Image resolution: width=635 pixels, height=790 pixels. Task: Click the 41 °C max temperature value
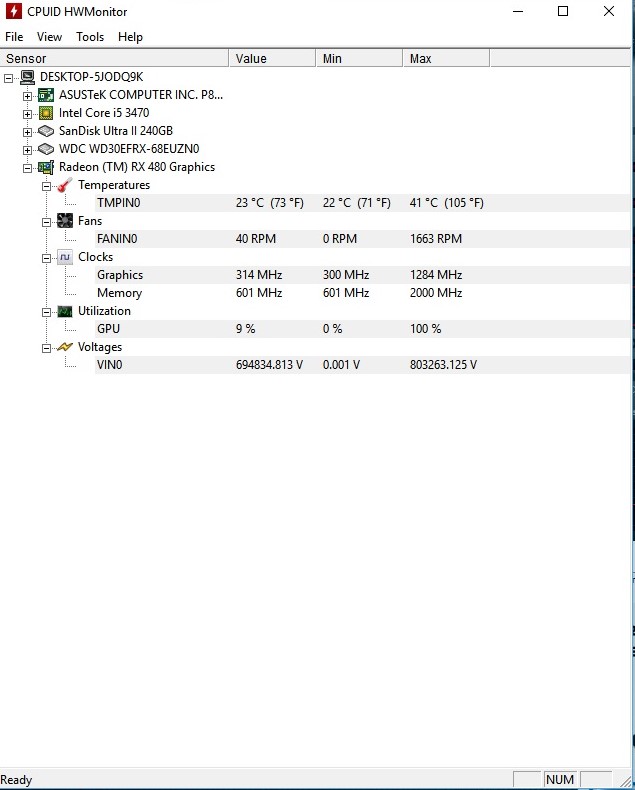tap(447, 203)
